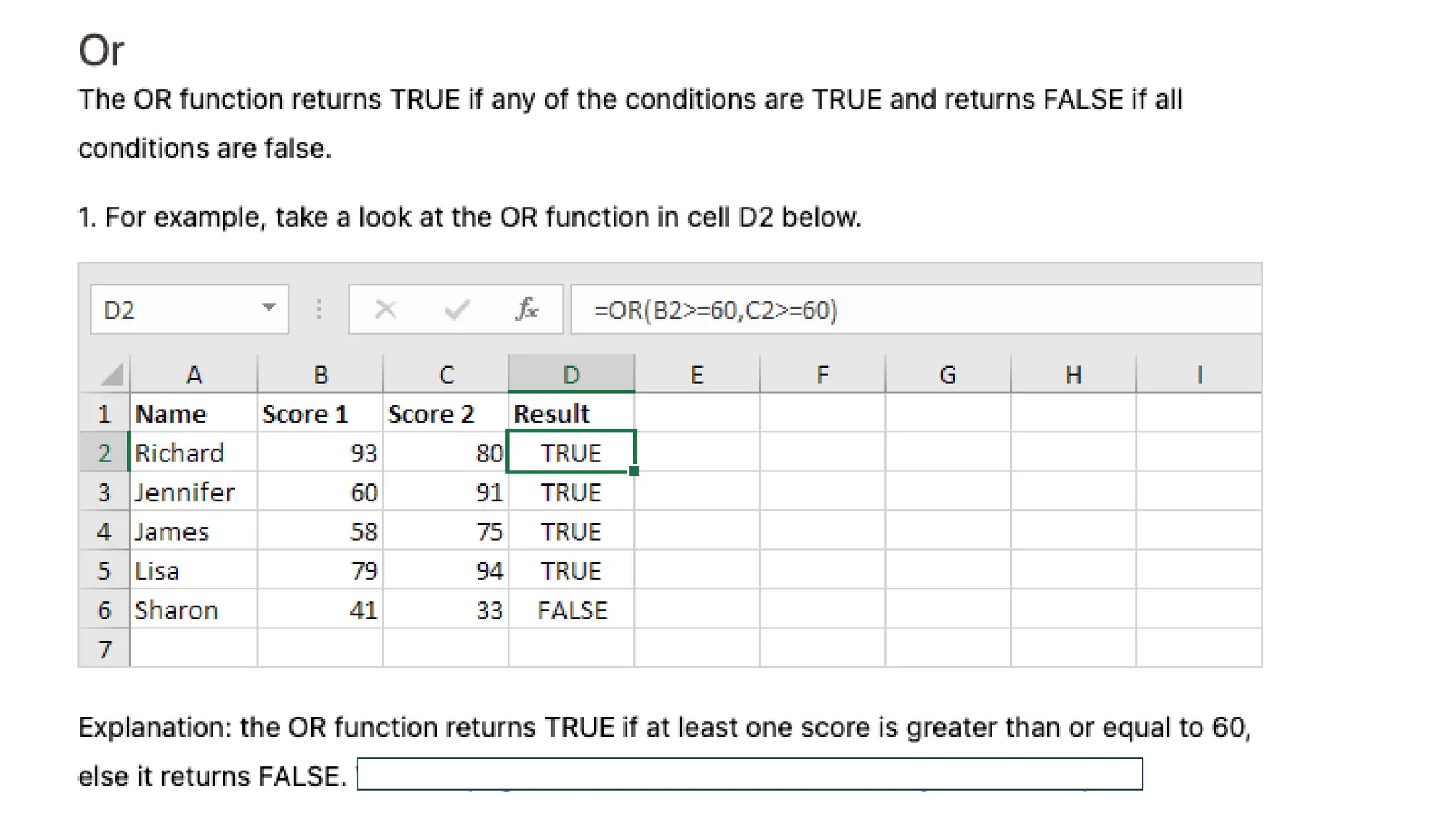Click the select-all triangle corner

coord(112,374)
